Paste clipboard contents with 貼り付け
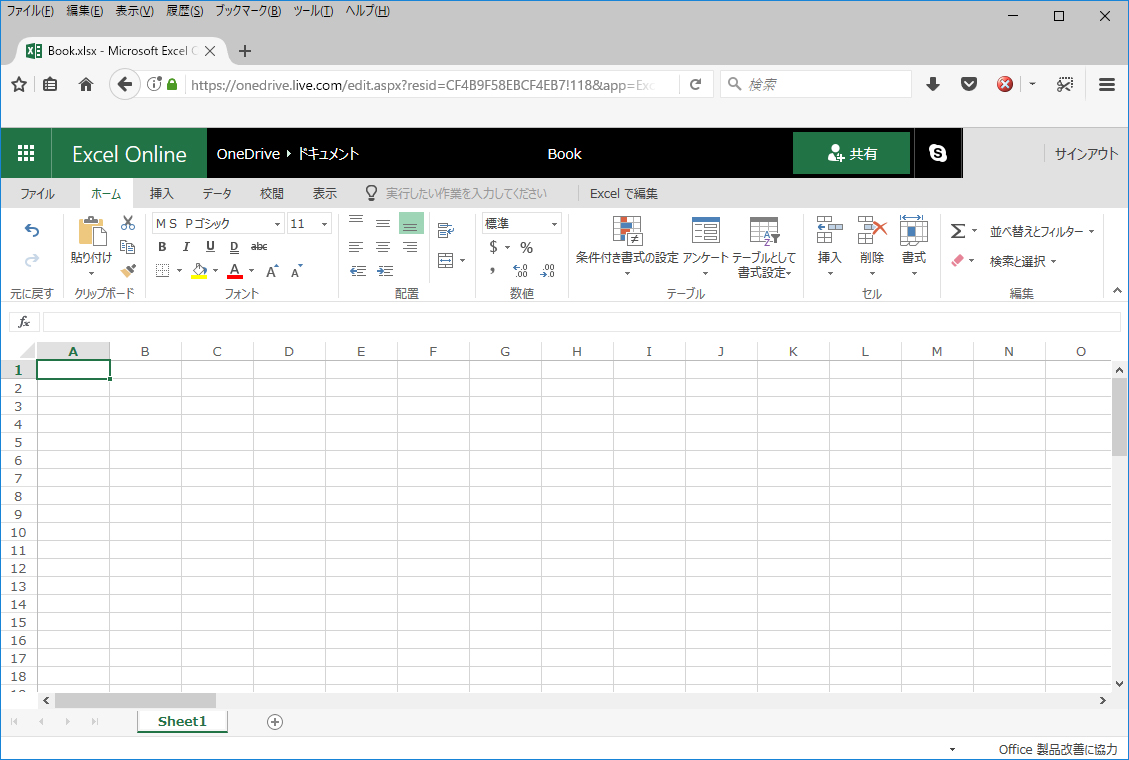The width and height of the screenshot is (1129, 760). tap(91, 247)
